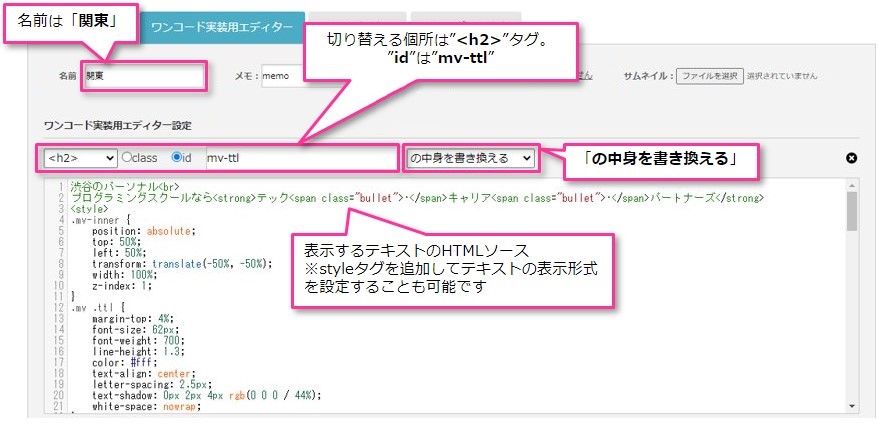Open the の中身を書き換える action dropdown

[x=470, y=159]
